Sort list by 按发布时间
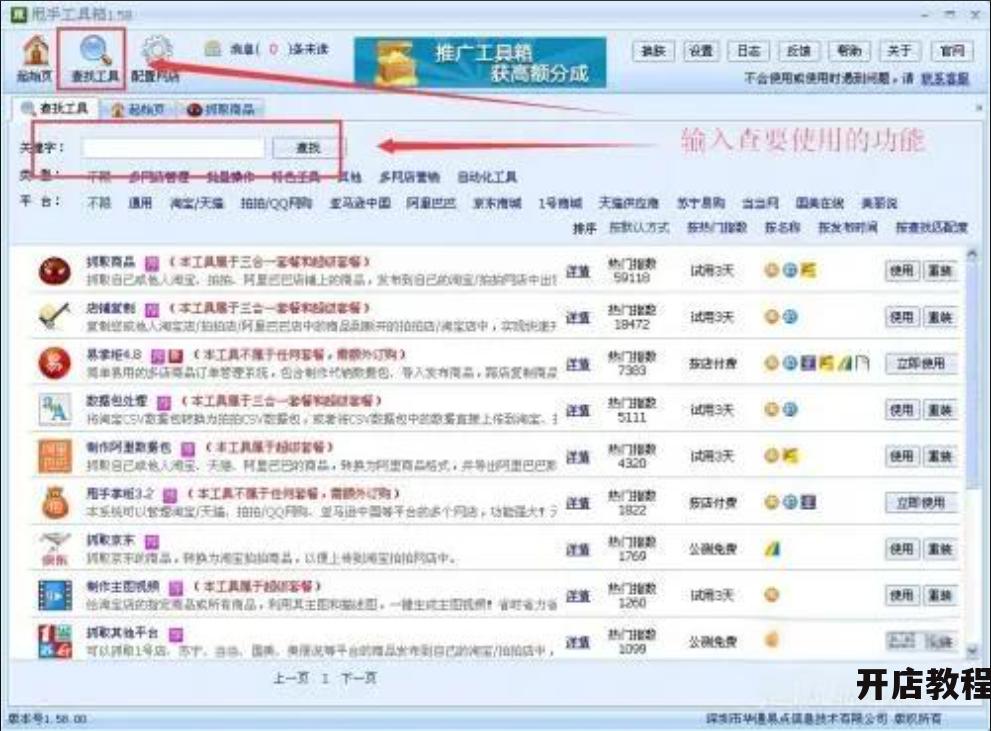The height and width of the screenshot is (731, 991). tap(848, 227)
